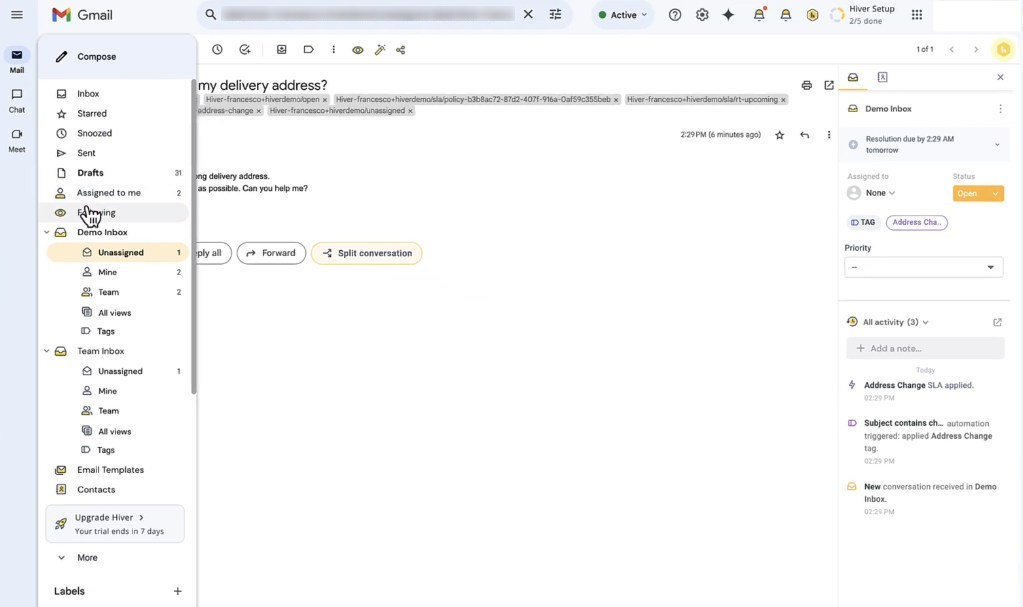Click the move-to icon in the toolbar

click(x=281, y=49)
